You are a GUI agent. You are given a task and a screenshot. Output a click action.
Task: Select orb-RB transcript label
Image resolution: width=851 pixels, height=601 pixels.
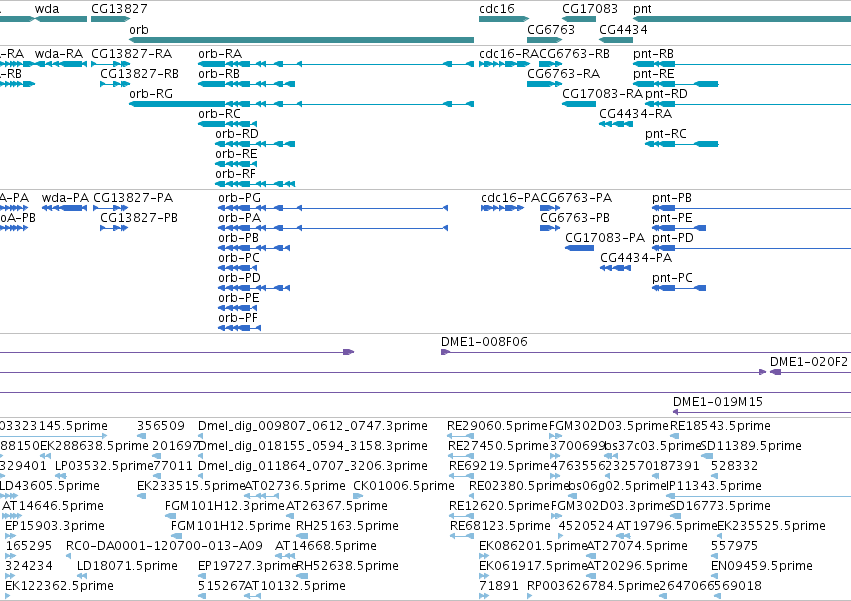[219, 73]
